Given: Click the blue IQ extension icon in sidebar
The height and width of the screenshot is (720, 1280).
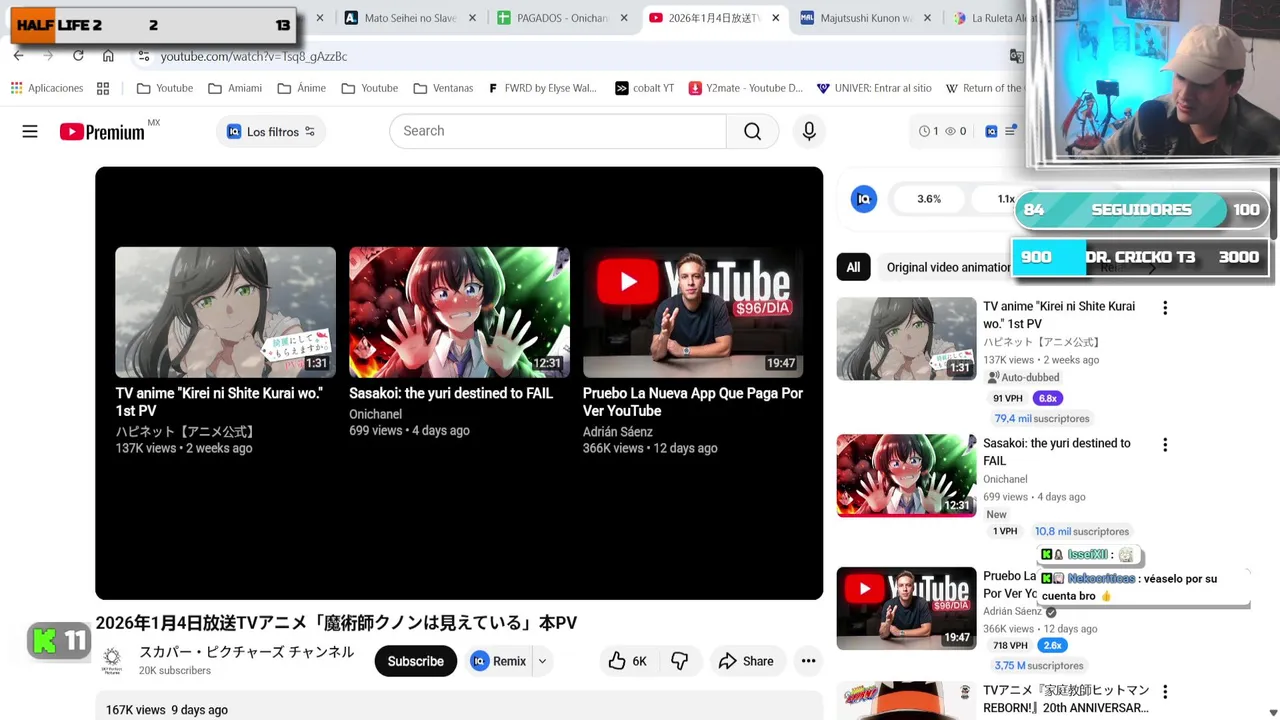Looking at the screenshot, I should (x=864, y=199).
